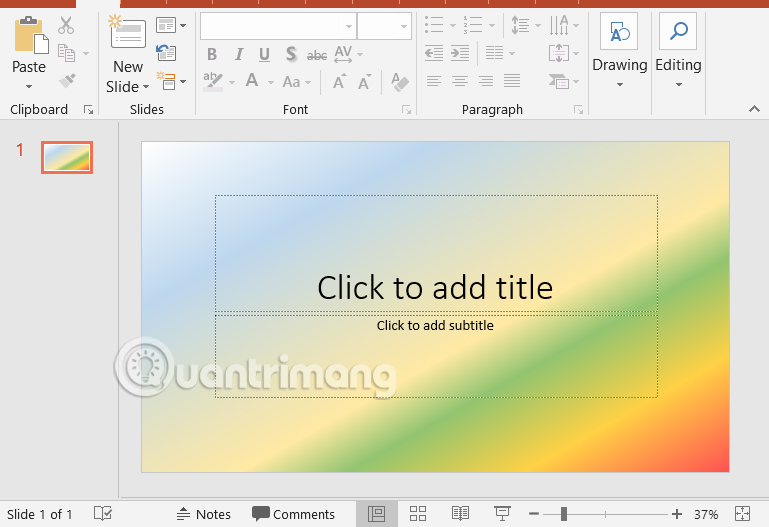The height and width of the screenshot is (527, 769).
Task: Select the Format Painter brush
Action: click(x=67, y=80)
